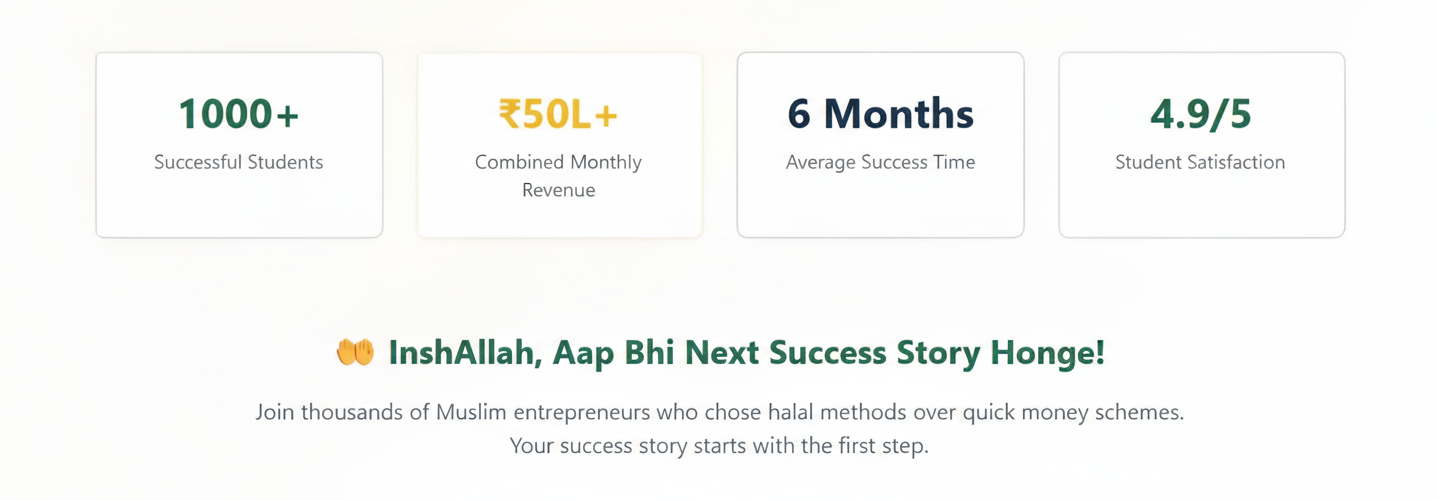Image resolution: width=1437 pixels, height=500 pixels.
Task: Click the green "1000+" statistic number
Action: click(x=239, y=115)
